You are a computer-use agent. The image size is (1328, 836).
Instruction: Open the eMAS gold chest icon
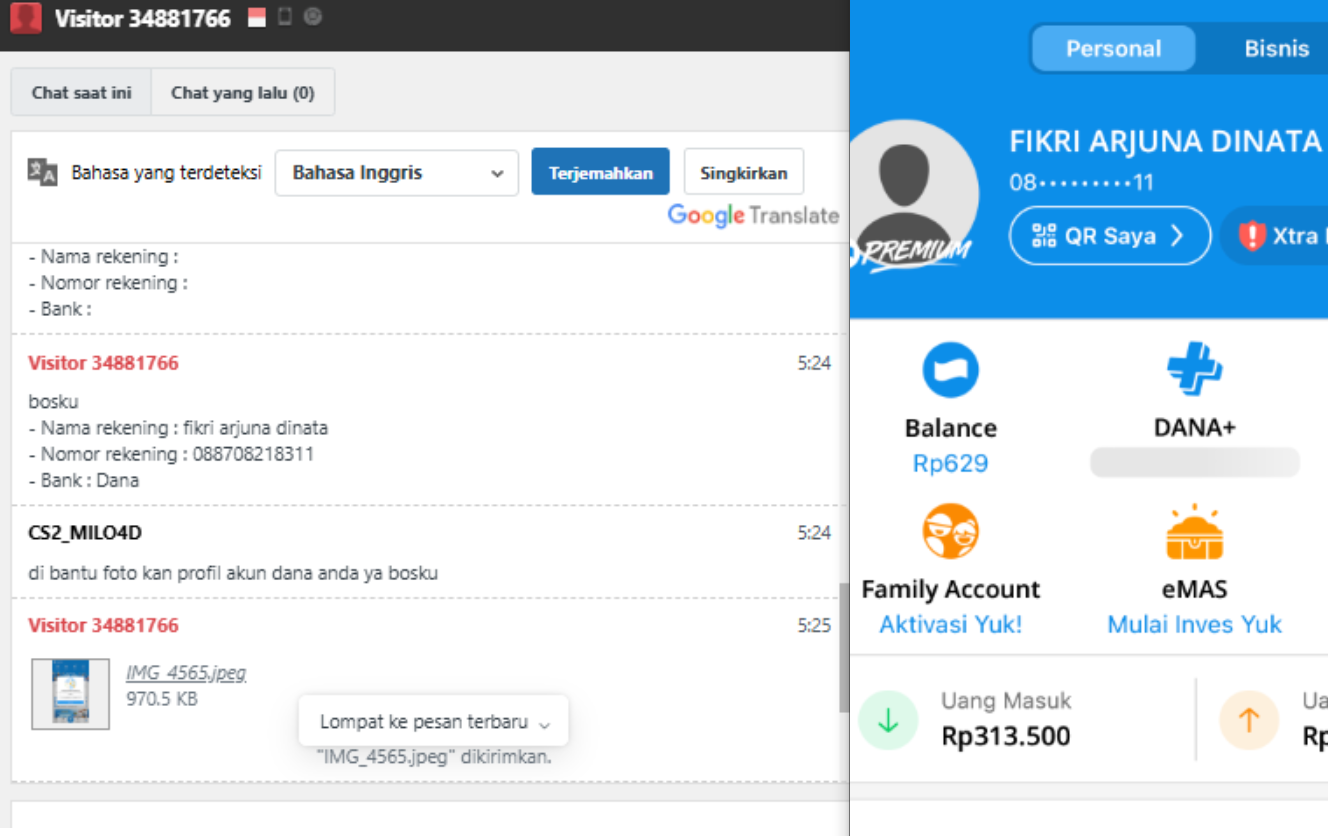(x=1195, y=532)
